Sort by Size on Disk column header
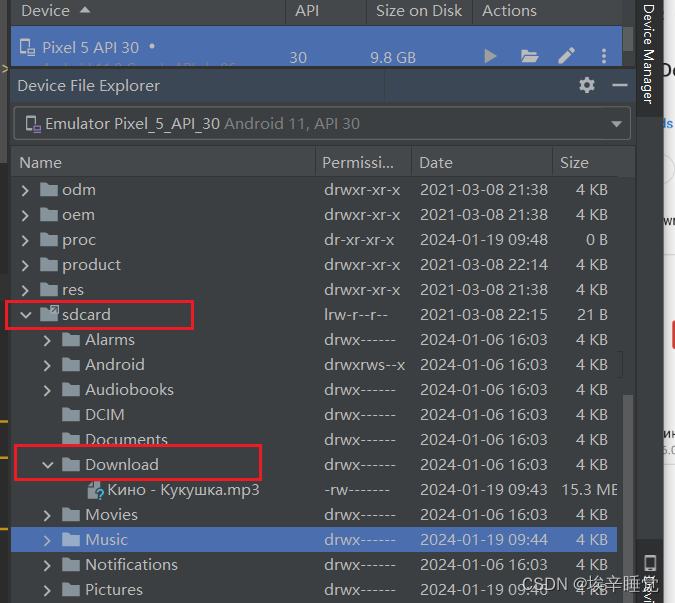Viewport: 675px width, 603px height. point(419,11)
